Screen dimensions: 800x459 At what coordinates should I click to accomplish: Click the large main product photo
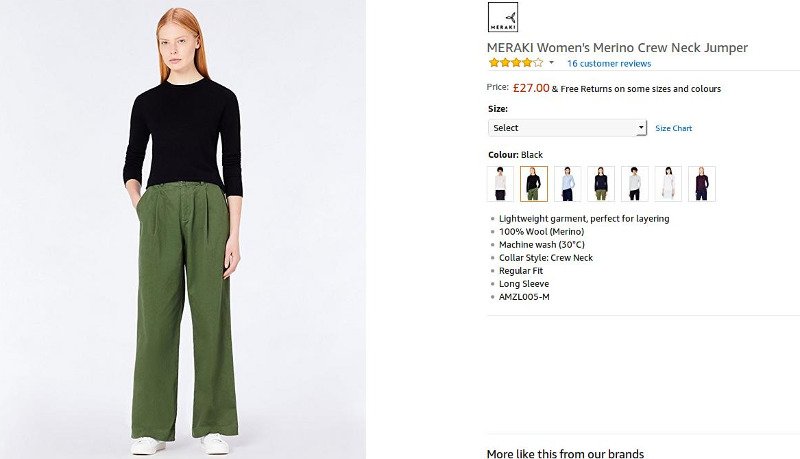[183, 230]
